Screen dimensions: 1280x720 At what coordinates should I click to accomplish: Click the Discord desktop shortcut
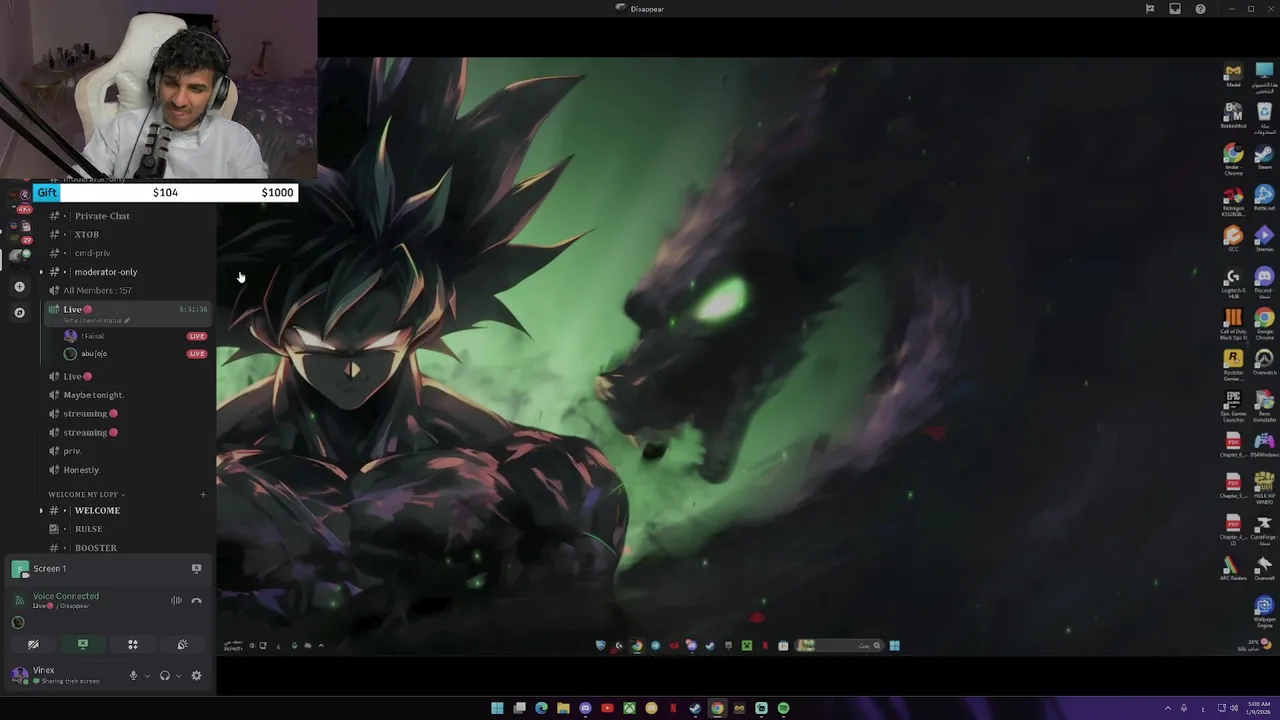coord(1264,281)
